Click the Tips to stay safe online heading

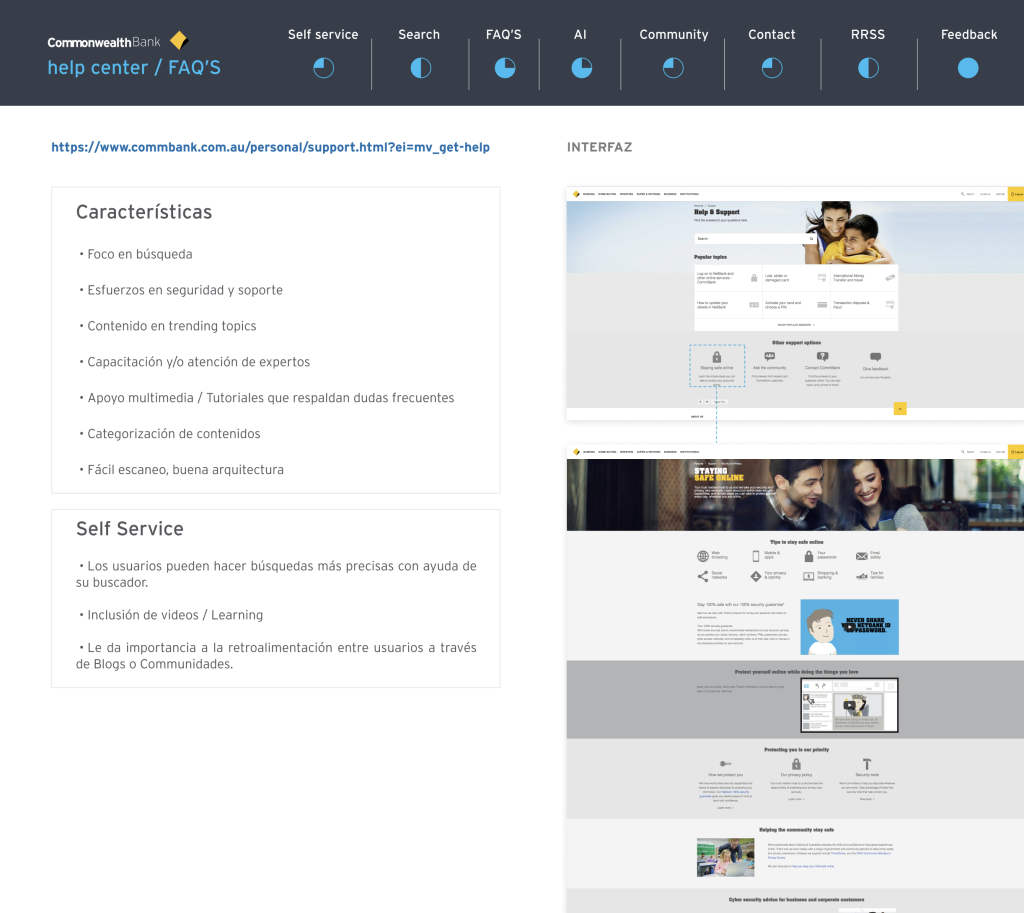(x=796, y=542)
